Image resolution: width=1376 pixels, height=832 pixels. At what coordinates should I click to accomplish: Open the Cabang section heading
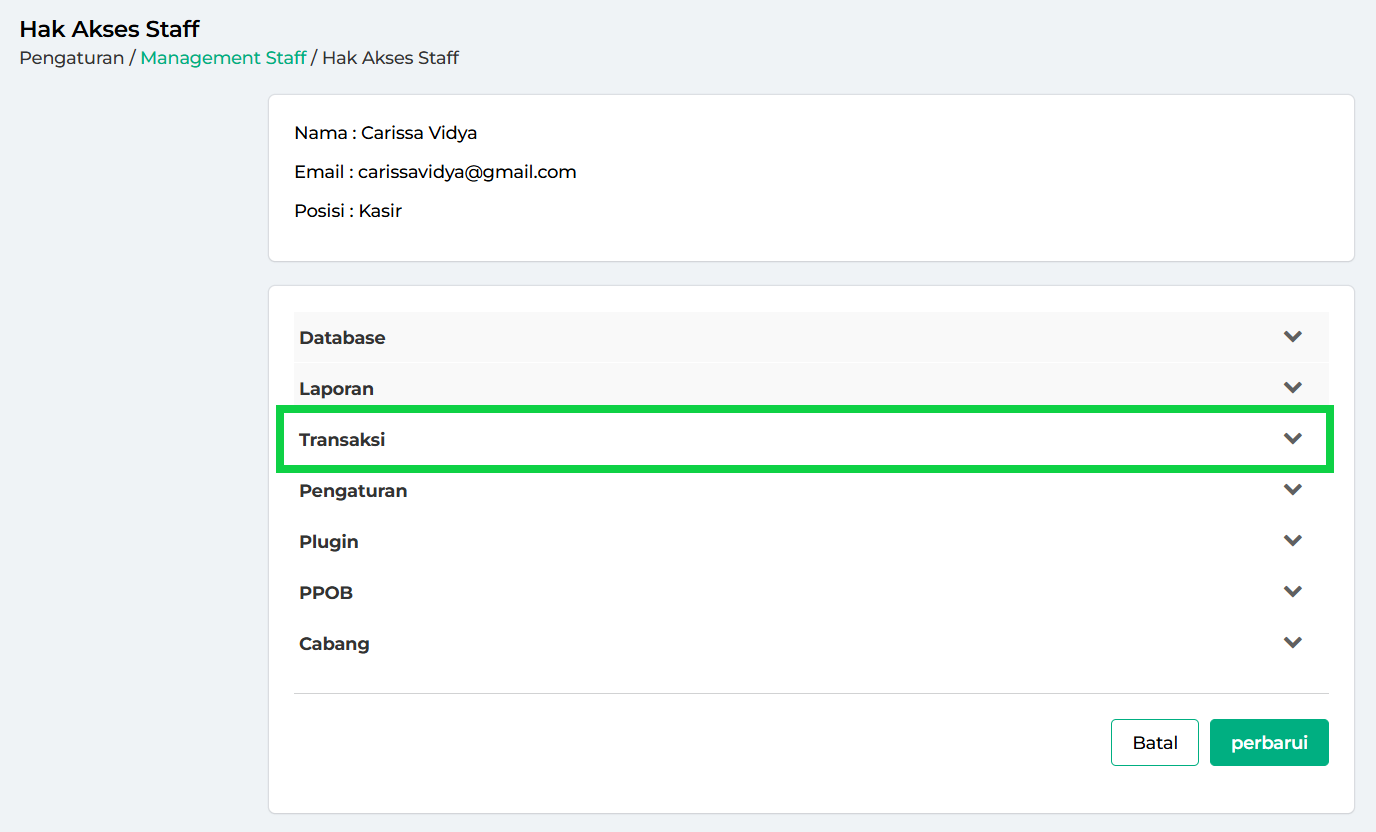334,644
